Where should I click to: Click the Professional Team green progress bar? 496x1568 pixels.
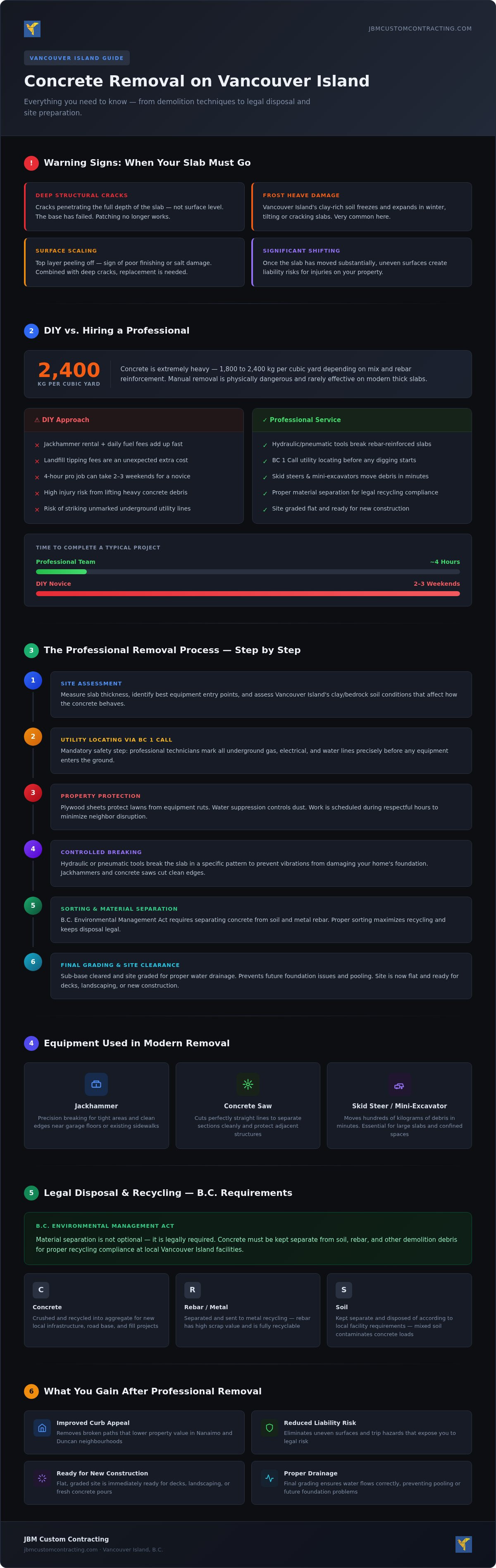(x=62, y=572)
